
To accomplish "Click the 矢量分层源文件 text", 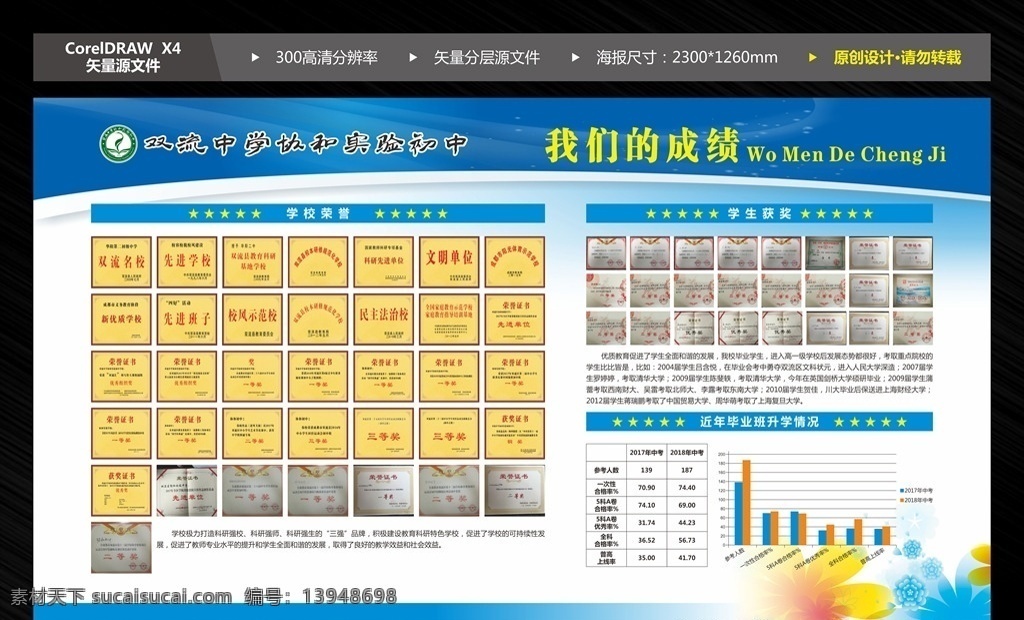I will 487,57.
